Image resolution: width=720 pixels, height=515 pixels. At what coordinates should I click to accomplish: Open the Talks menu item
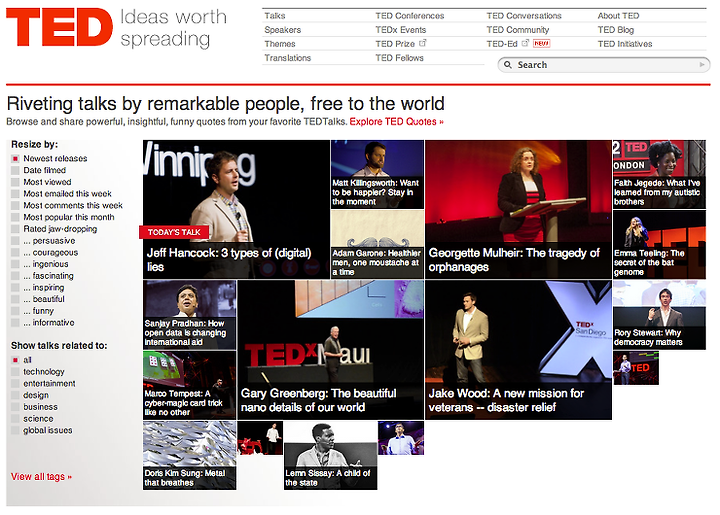(275, 16)
